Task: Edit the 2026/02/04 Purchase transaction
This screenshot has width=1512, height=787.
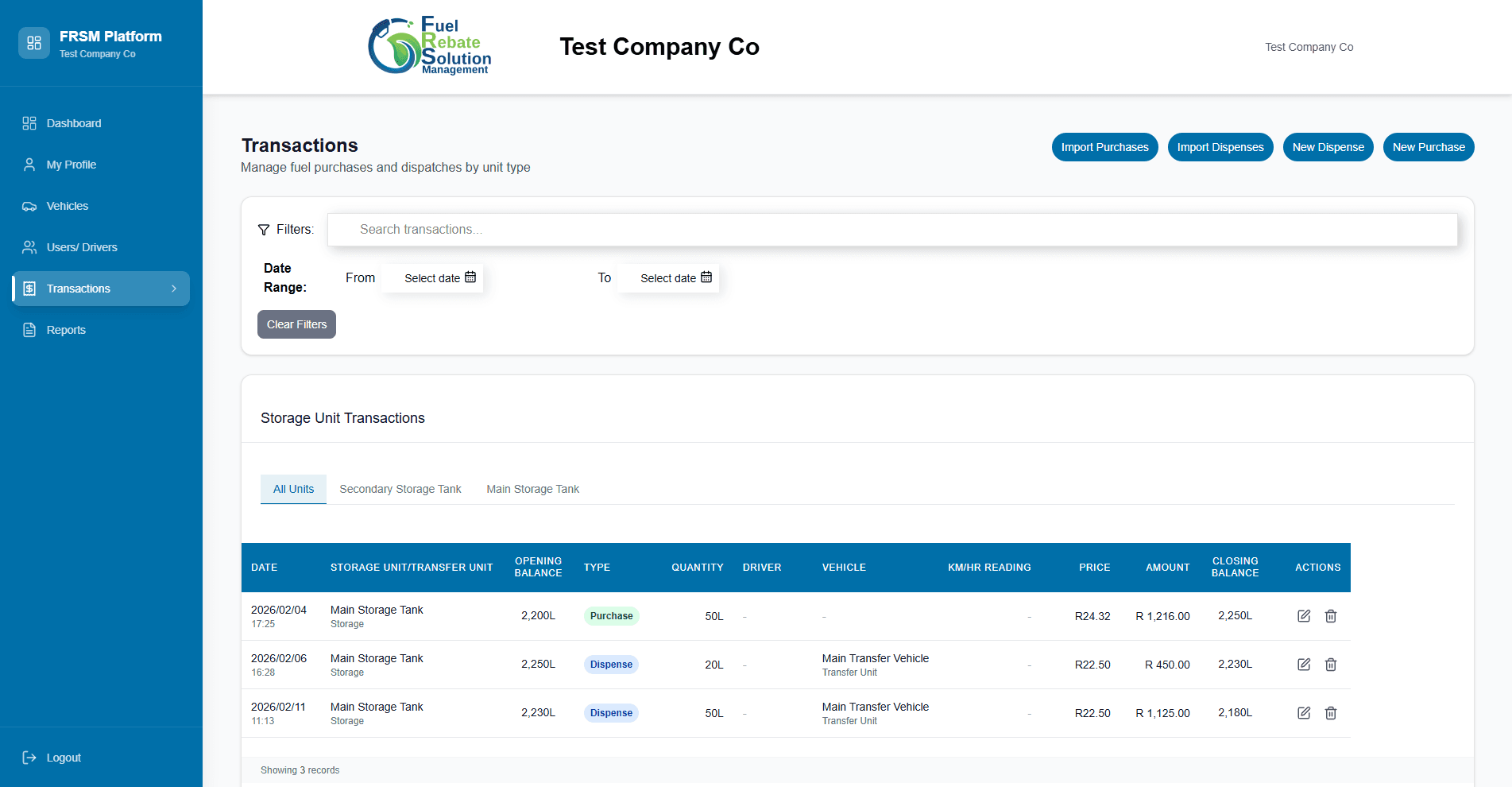Action: tap(1304, 616)
